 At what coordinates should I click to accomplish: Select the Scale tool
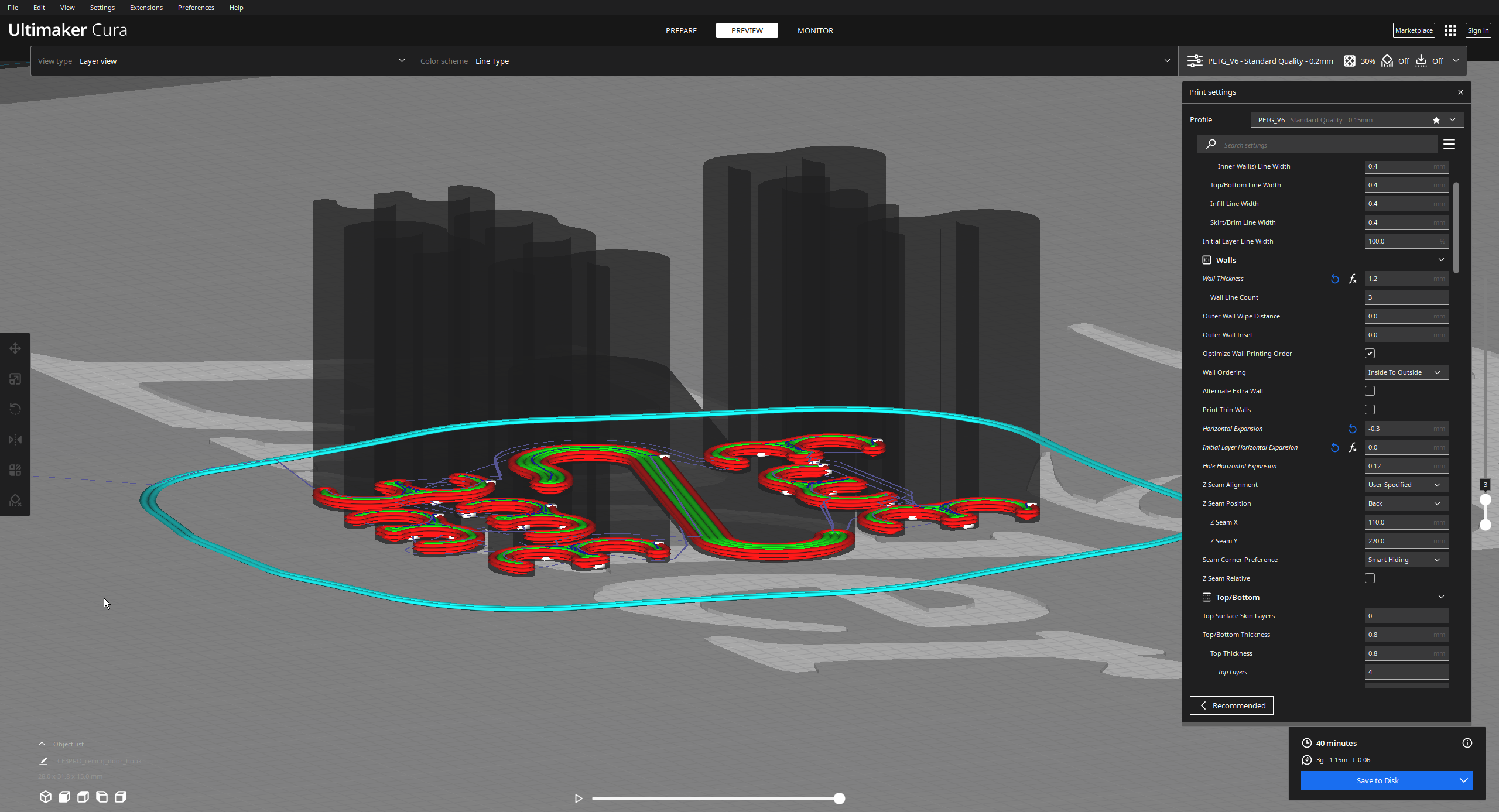(15, 379)
